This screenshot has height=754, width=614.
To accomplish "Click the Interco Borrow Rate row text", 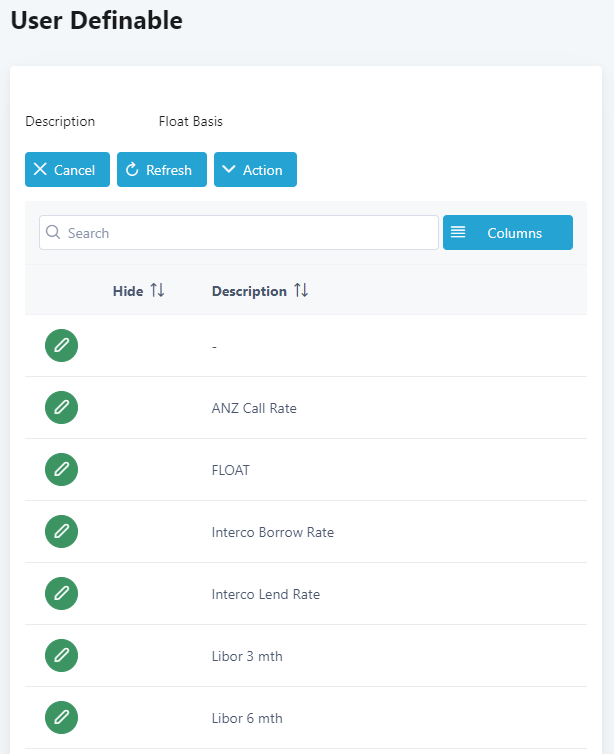I will (x=272, y=532).
